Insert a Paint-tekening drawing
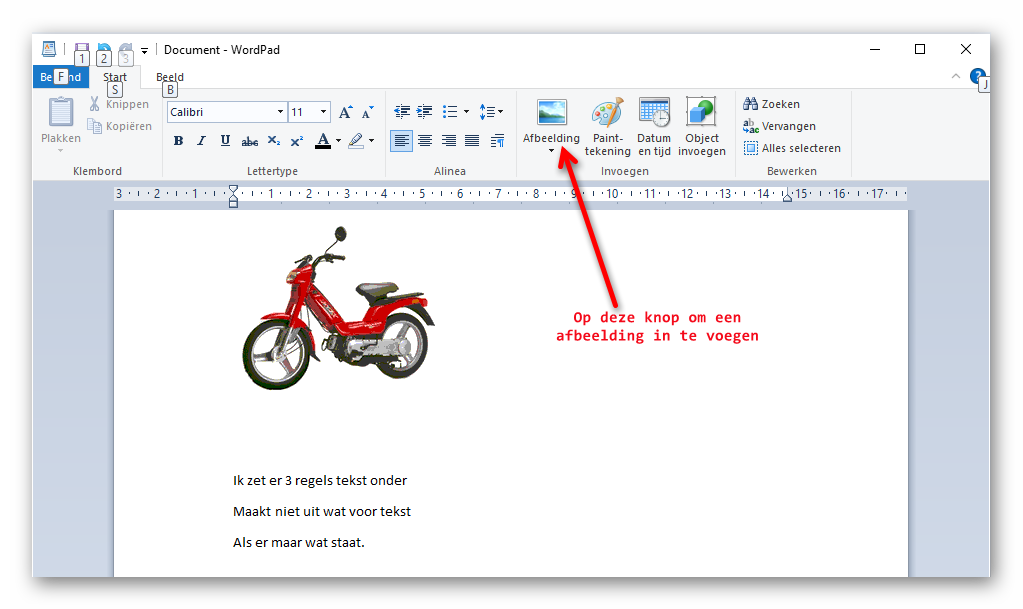Screen dimensions: 1023x609 607,114
